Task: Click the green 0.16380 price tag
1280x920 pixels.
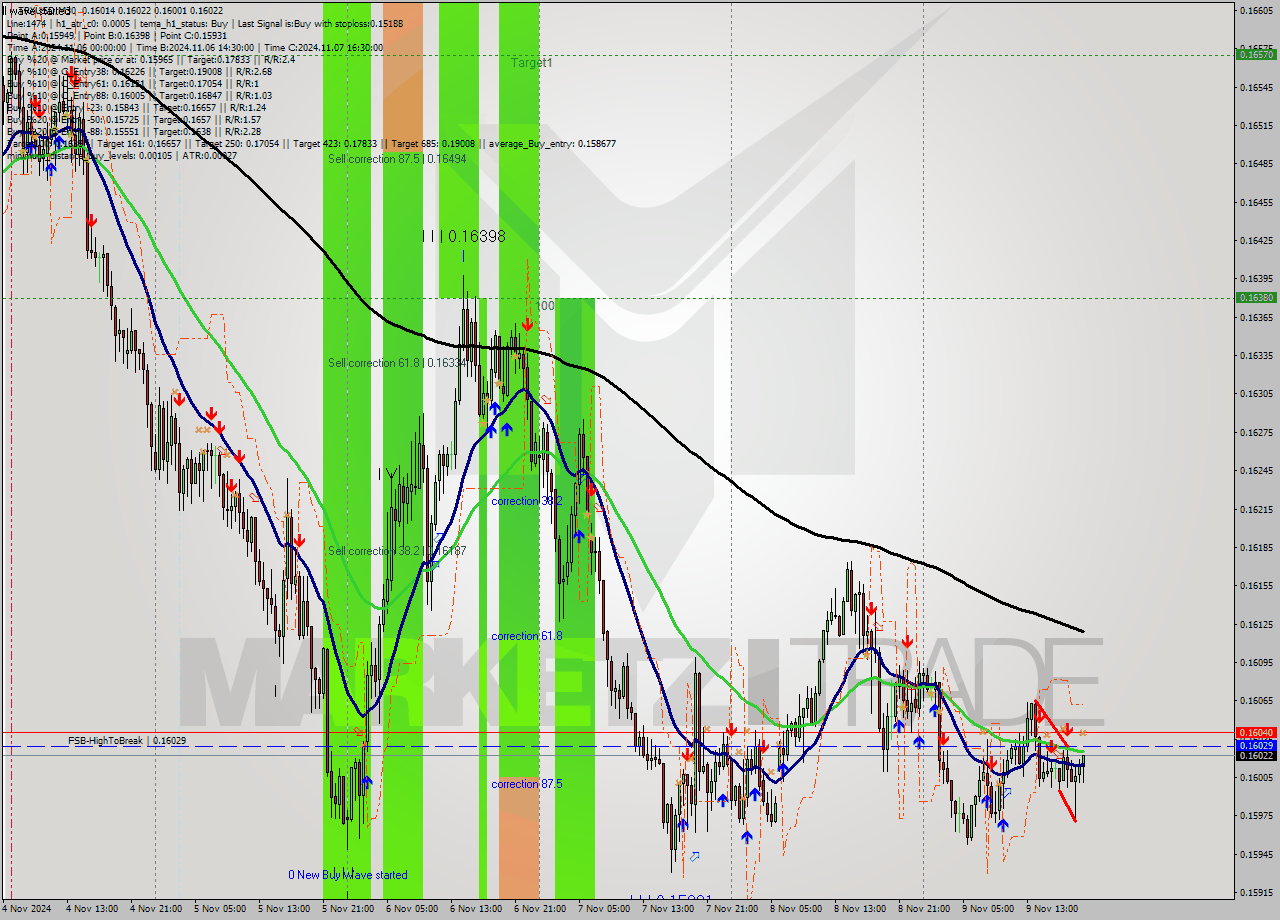Action: coord(1256,297)
